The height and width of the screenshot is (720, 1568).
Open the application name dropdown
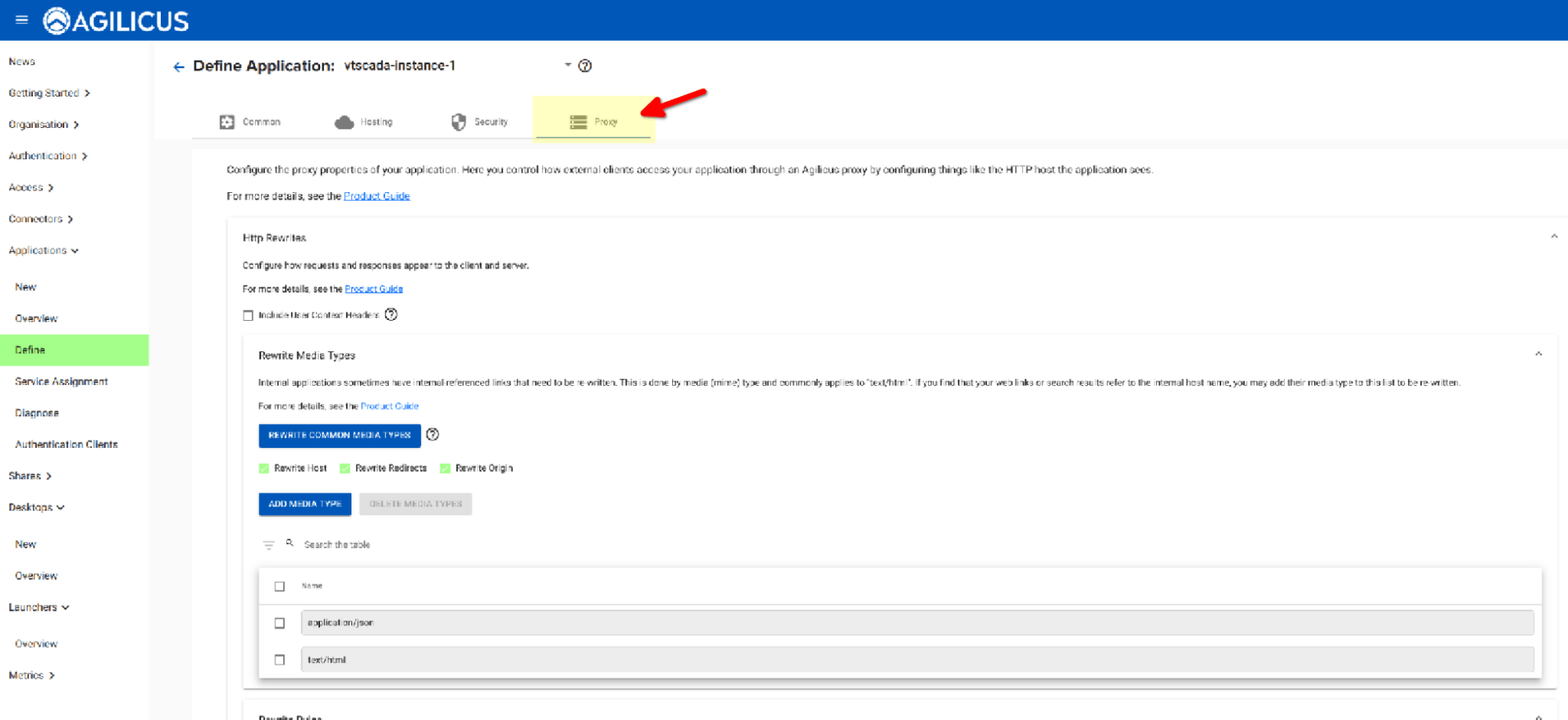pos(567,65)
